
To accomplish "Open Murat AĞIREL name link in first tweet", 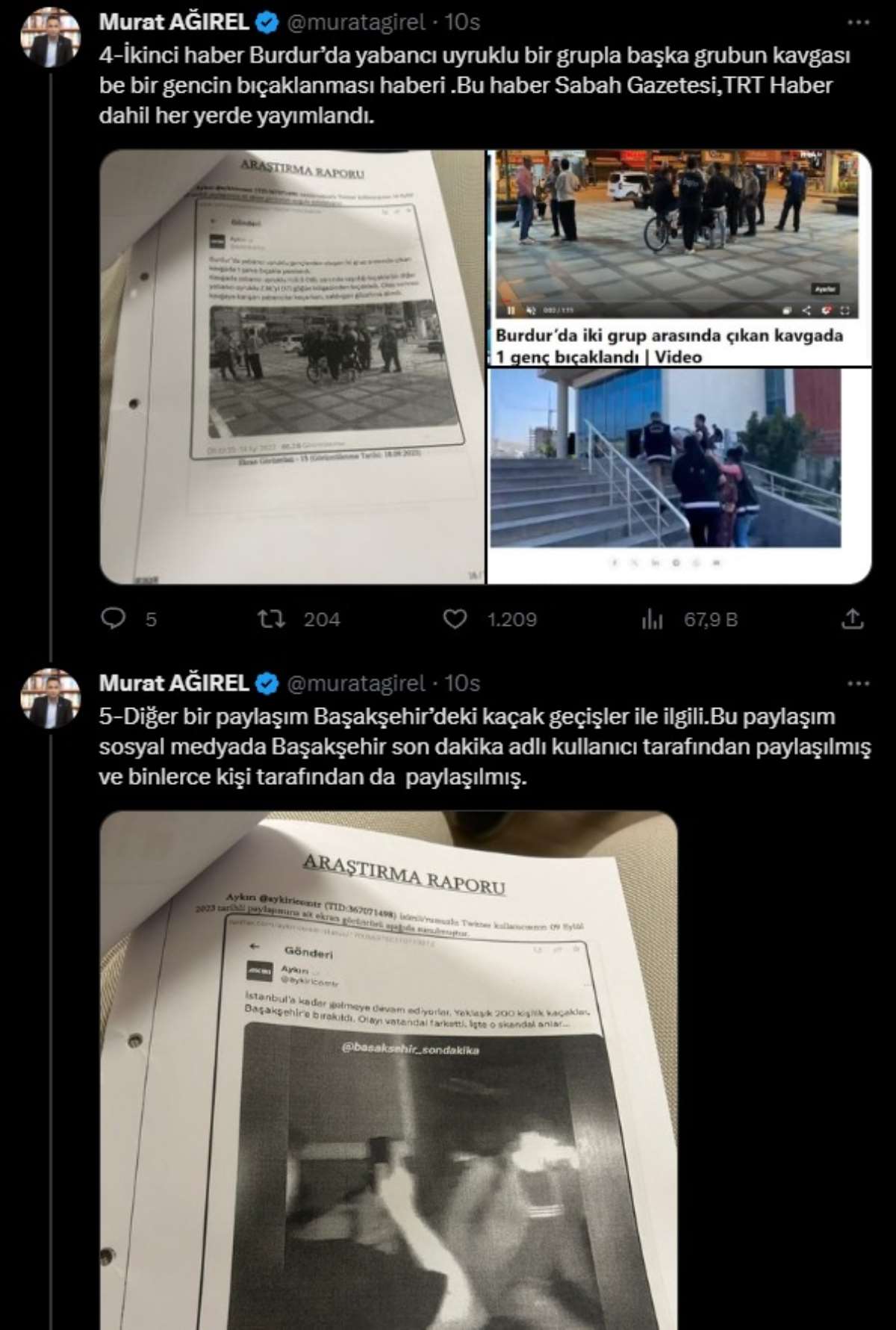I will [x=173, y=22].
